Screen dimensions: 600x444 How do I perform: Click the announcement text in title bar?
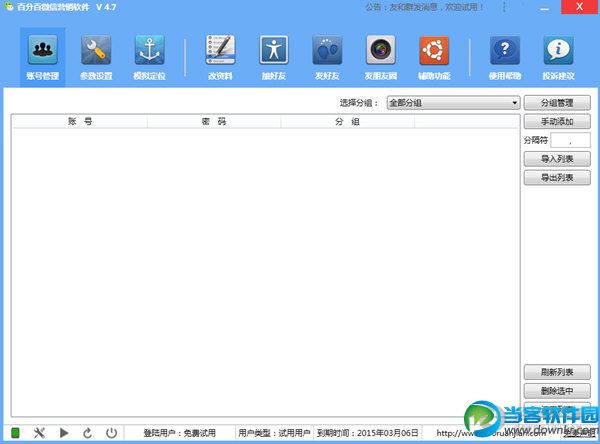424,7
